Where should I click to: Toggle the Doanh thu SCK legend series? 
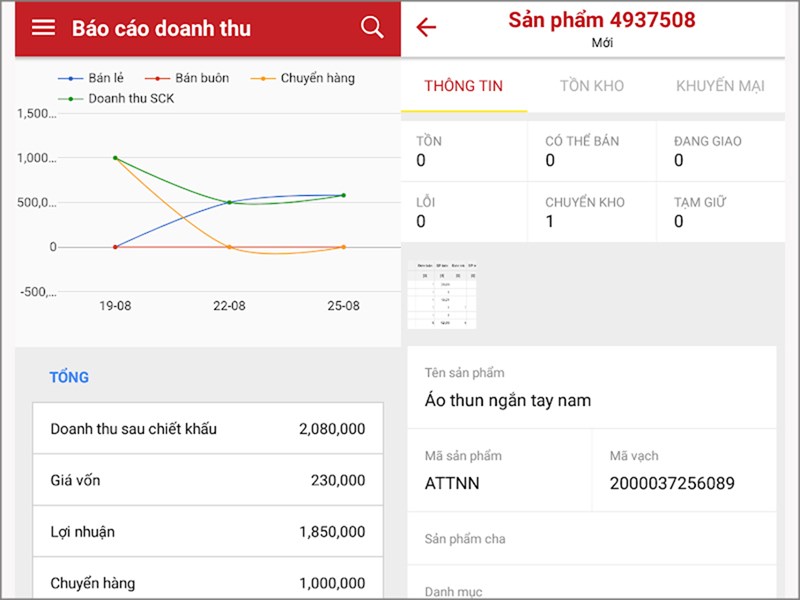116,98
